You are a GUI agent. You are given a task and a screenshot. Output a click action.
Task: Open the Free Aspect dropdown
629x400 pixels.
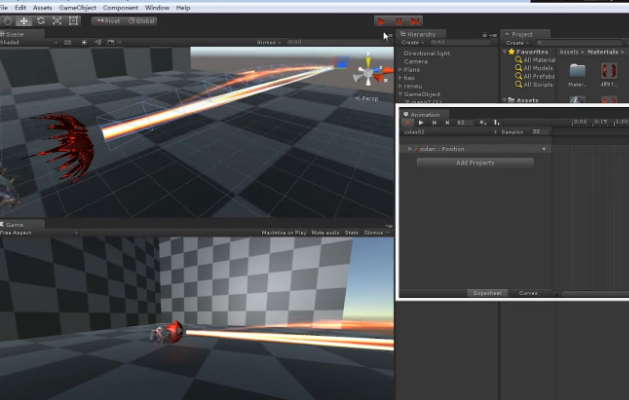39,233
